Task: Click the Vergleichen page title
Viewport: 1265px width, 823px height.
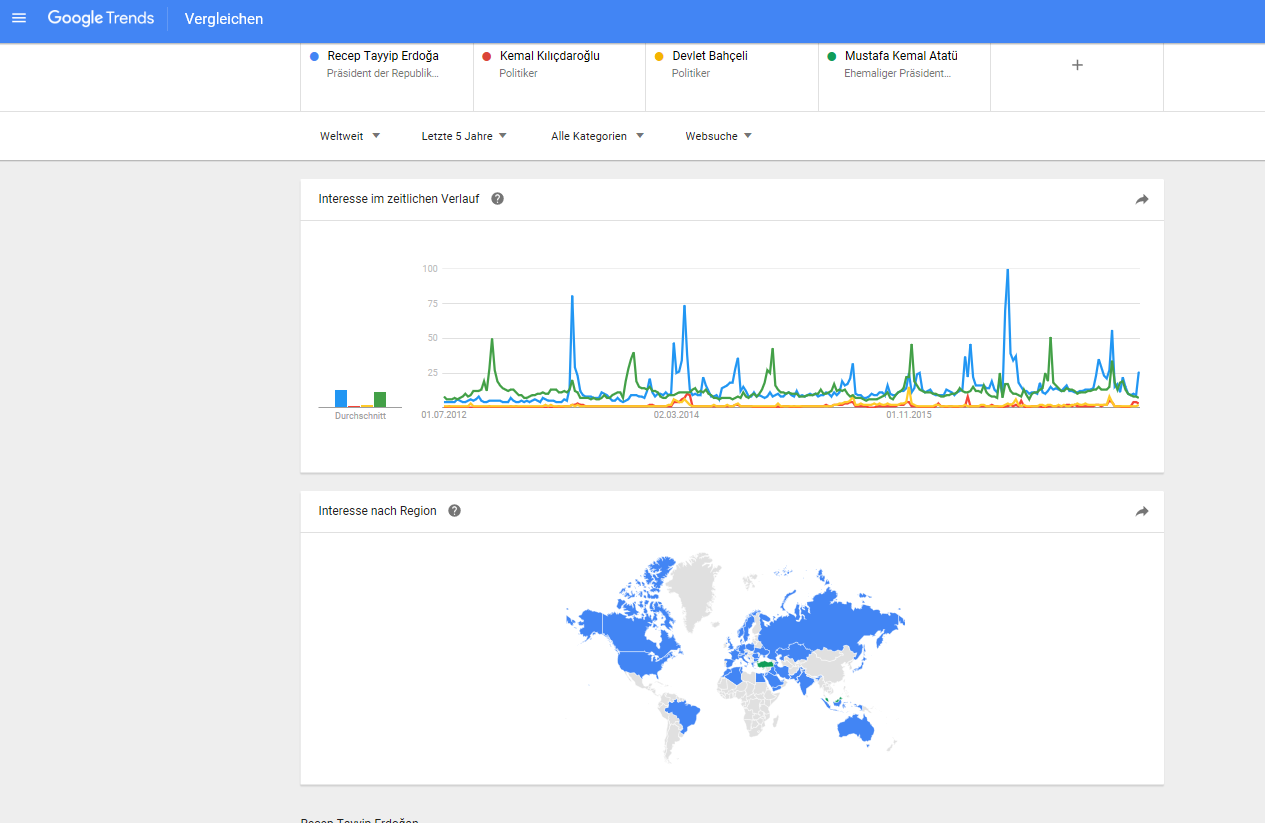Action: (224, 19)
